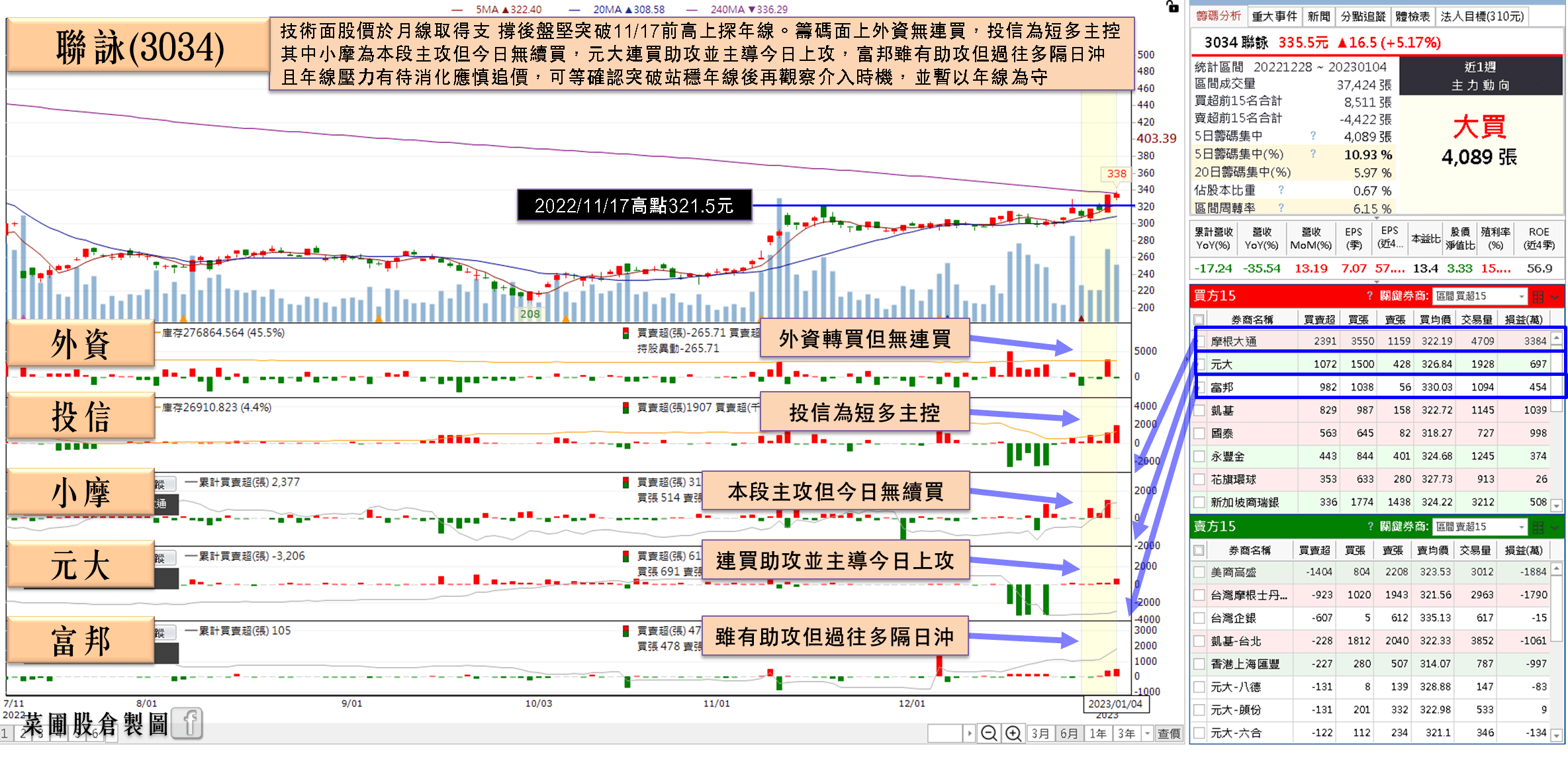Open help for 區間周轉率 row
The height and width of the screenshot is (759, 1568).
pyautogui.click(x=1281, y=208)
